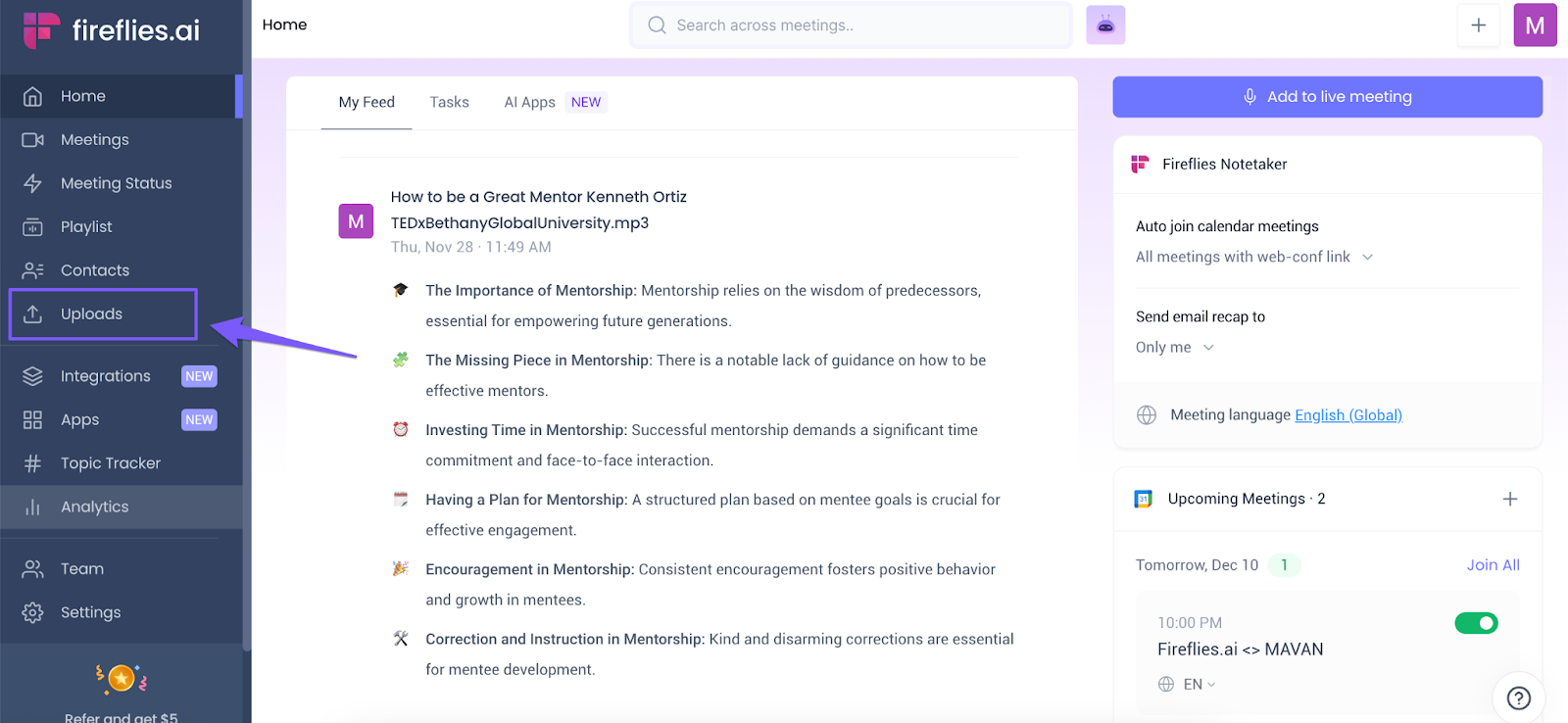
Task: Open the AI bot assistant icon
Action: coord(1105,25)
